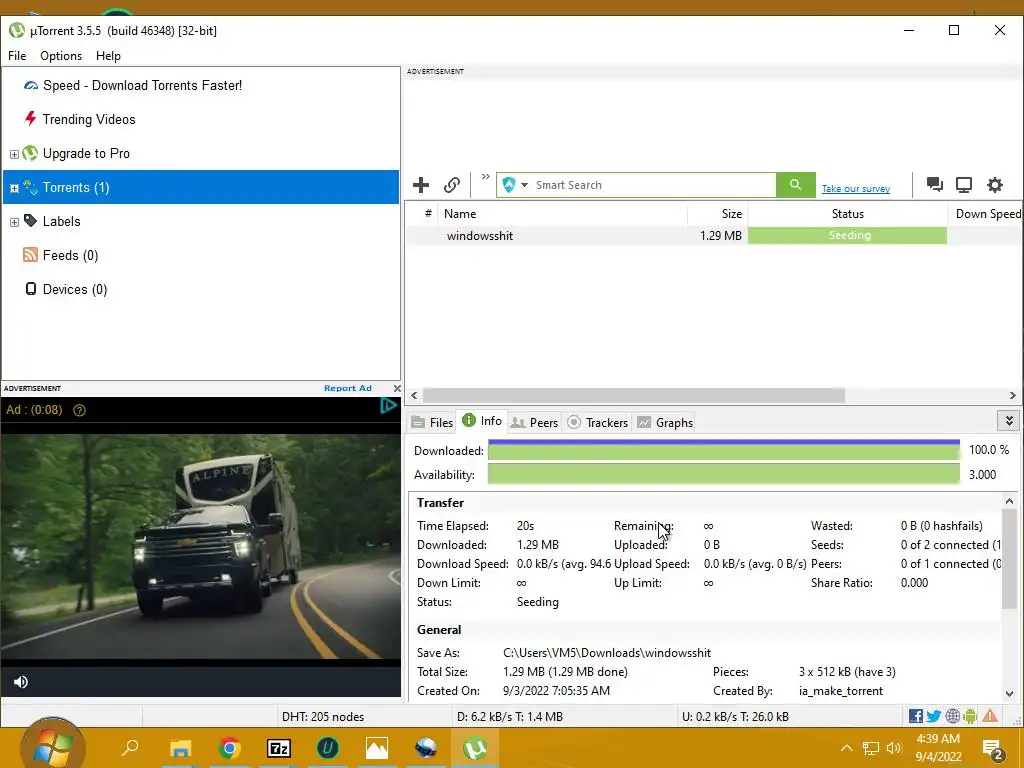Viewport: 1024px width, 768px height.
Task: Select Devices (0) in sidebar
Action: coord(74,289)
